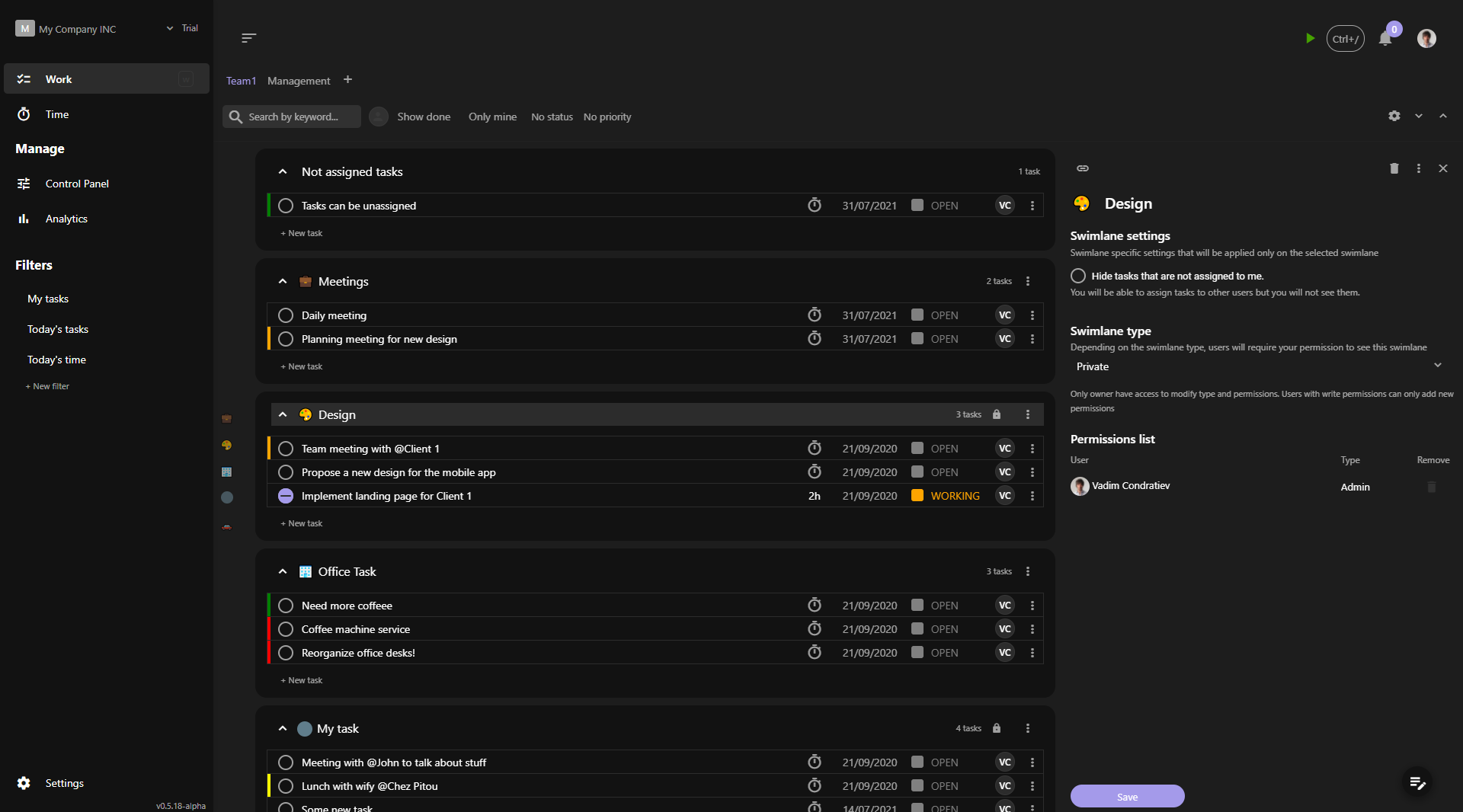Open the quick note edit floating button
1463x812 pixels.
coord(1417,782)
